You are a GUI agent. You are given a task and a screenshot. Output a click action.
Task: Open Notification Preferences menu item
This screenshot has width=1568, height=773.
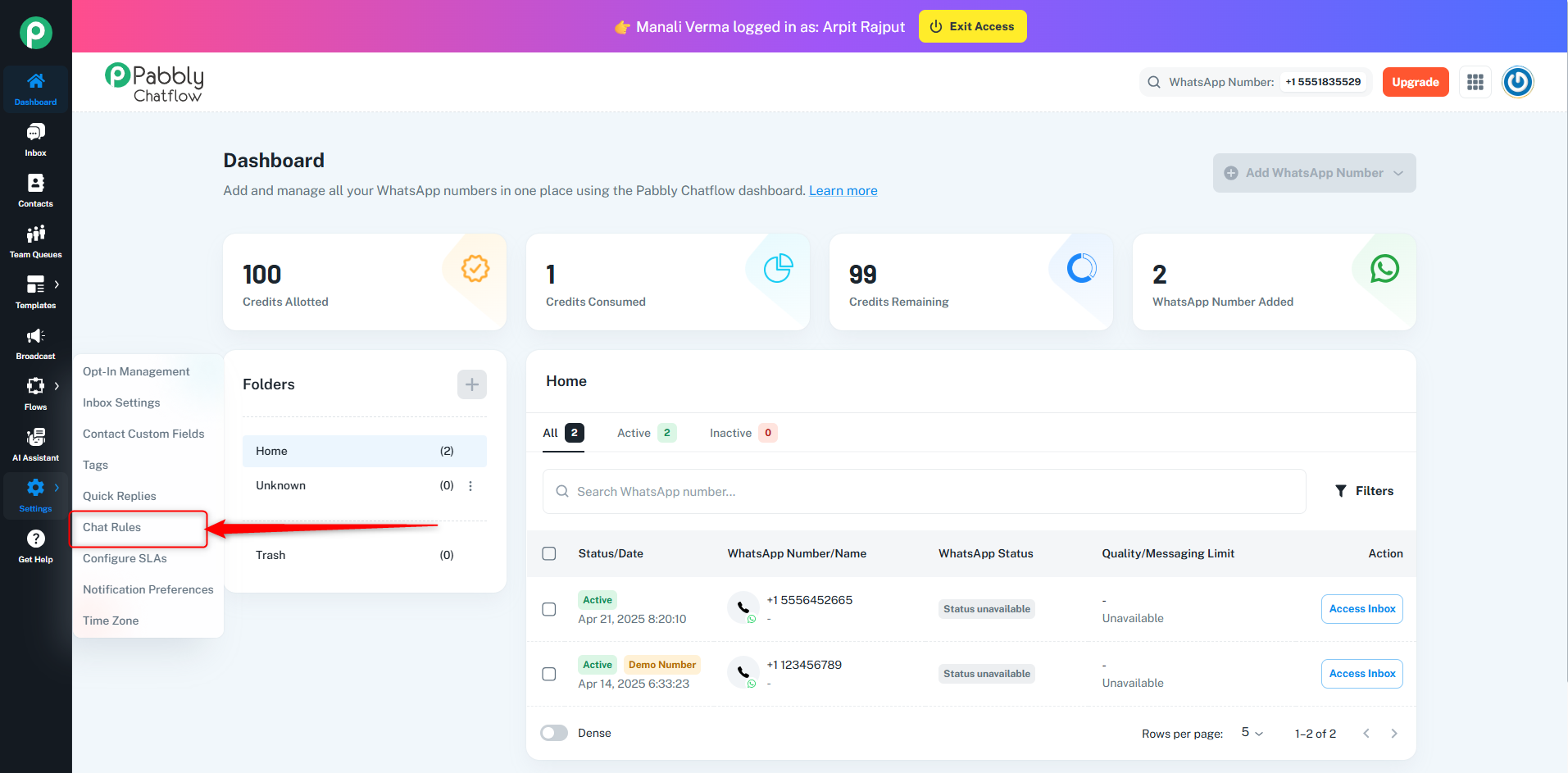(148, 589)
